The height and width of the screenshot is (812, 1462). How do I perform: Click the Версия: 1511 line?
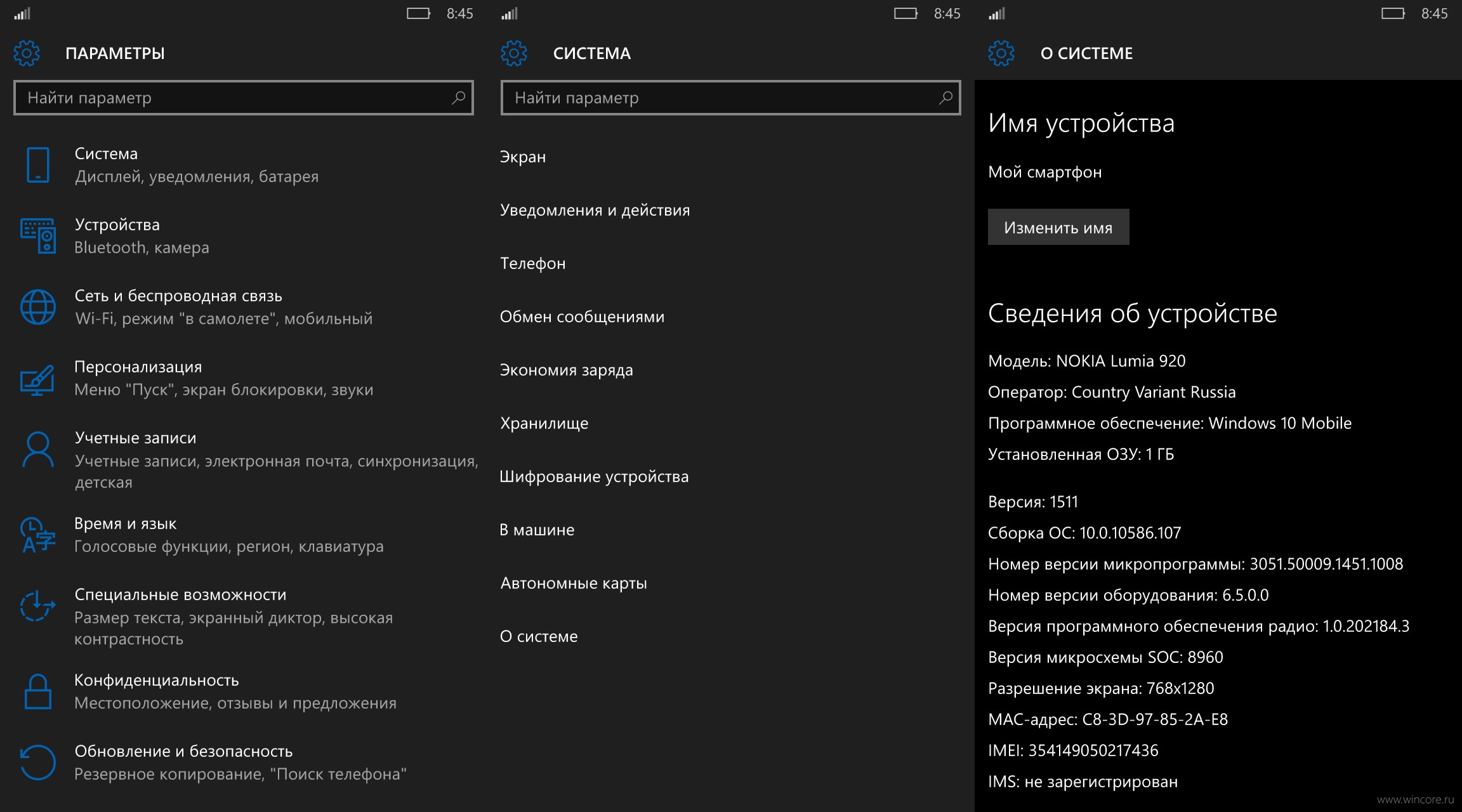pyautogui.click(x=1033, y=502)
